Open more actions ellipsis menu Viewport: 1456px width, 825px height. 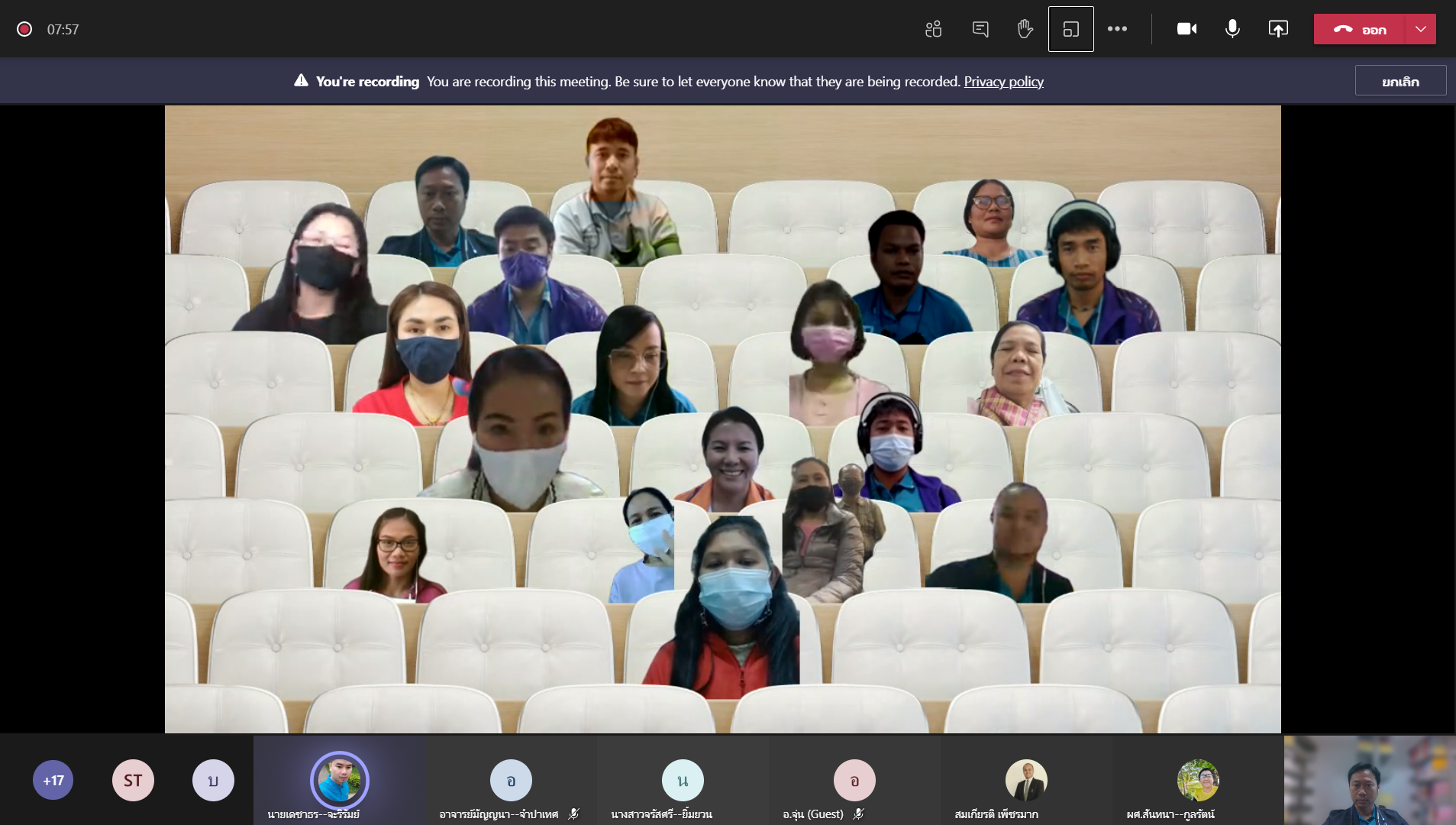1117,29
